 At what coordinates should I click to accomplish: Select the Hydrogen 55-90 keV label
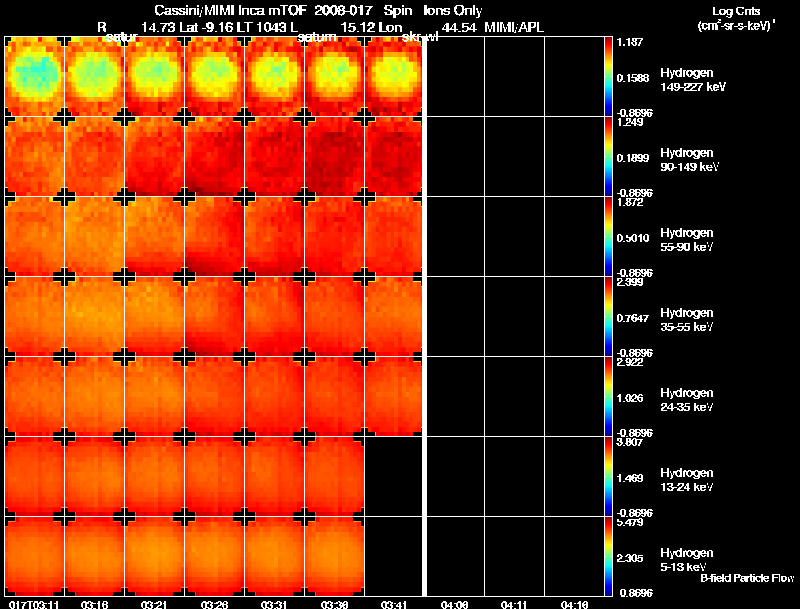click(x=687, y=240)
